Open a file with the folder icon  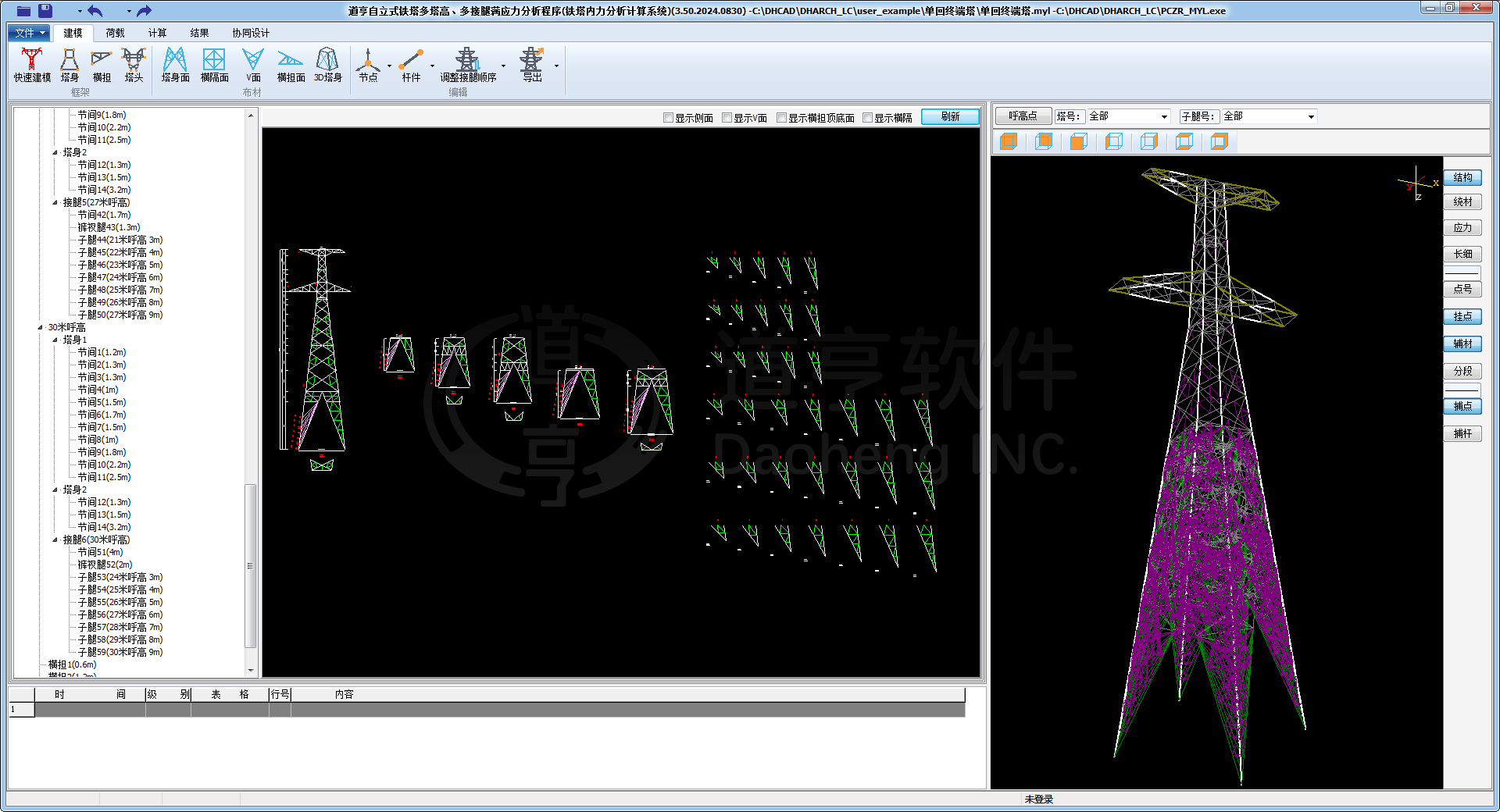[23, 11]
